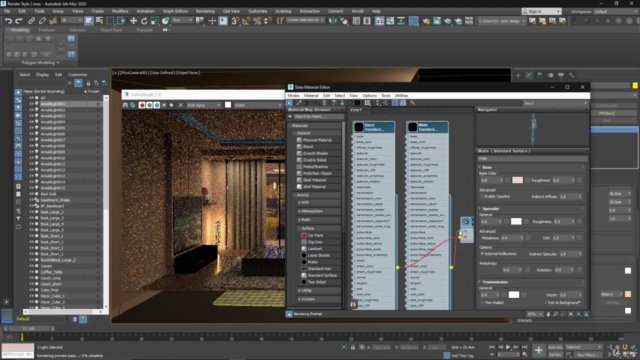640x360 pixels.
Task: Click Display Cameras filter in Scene Explorer sidebar
Action: (18, 115)
